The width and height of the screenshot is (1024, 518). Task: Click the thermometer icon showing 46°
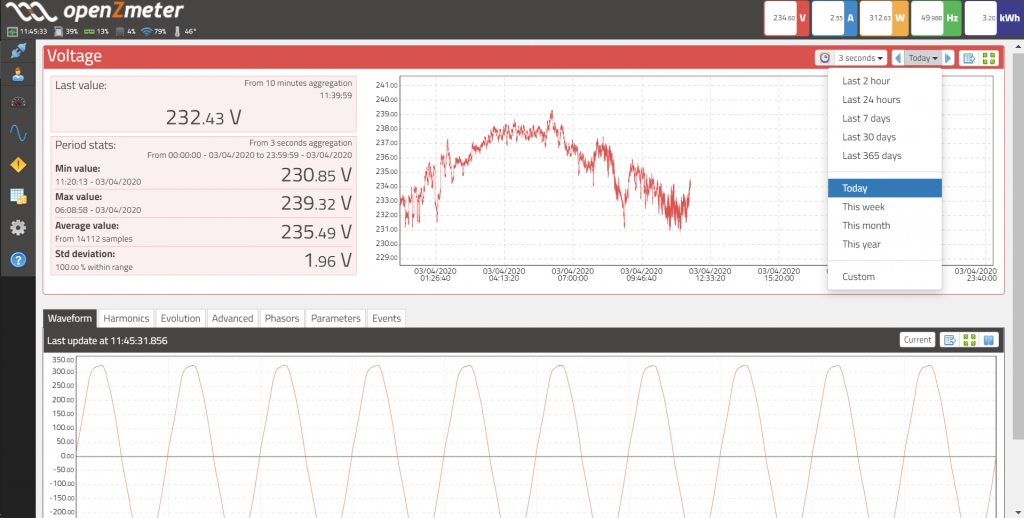point(177,31)
